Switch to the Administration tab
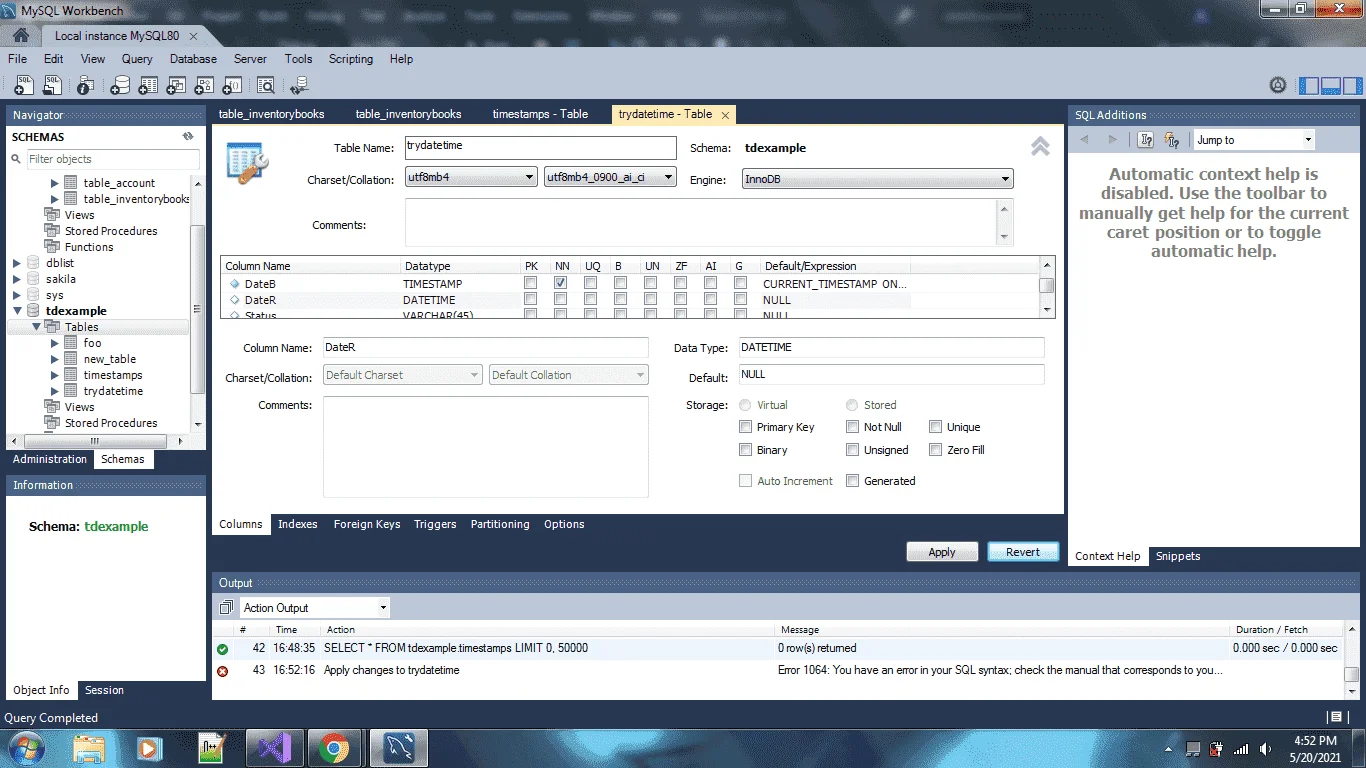The image size is (1366, 768). coord(50,459)
